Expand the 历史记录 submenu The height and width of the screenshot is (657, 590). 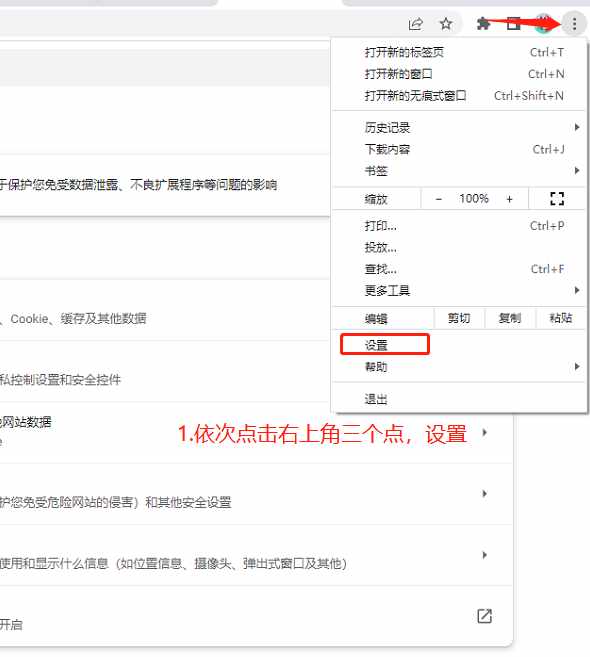pyautogui.click(x=460, y=127)
